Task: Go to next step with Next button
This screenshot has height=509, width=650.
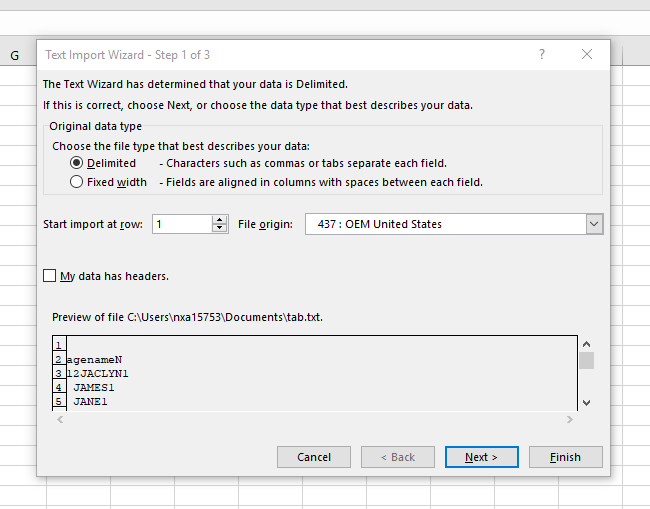Action: [482, 457]
